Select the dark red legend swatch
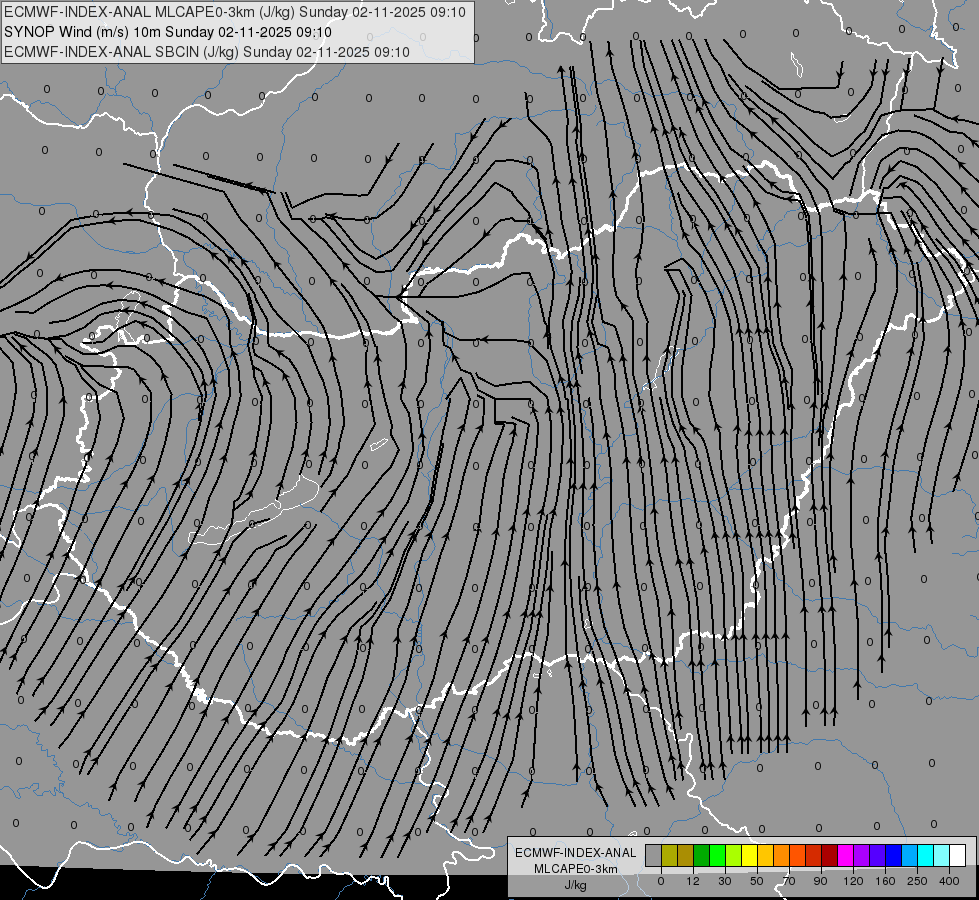979x900 pixels. click(x=829, y=855)
